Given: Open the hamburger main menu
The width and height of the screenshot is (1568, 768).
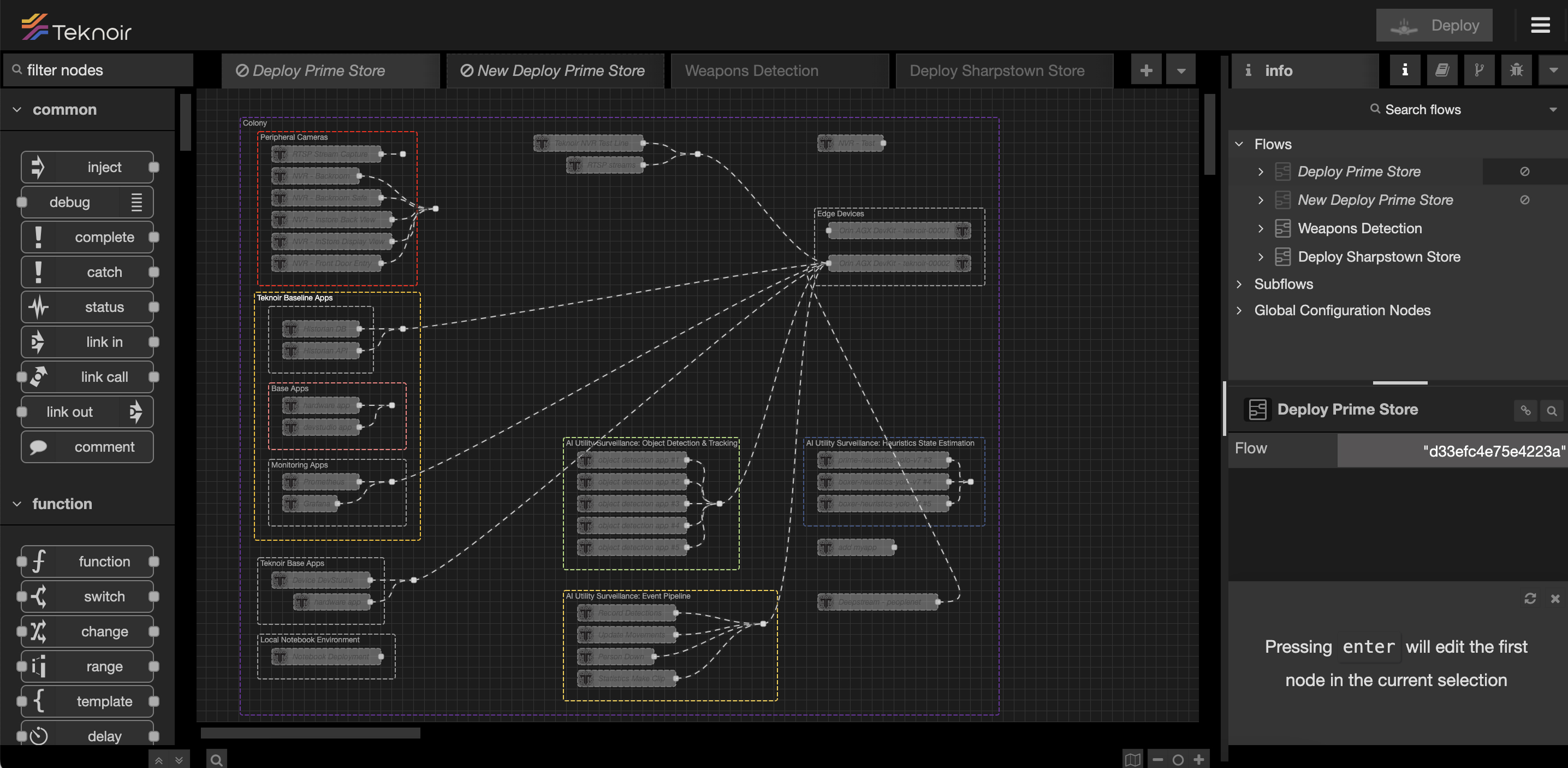Looking at the screenshot, I should tap(1540, 25).
